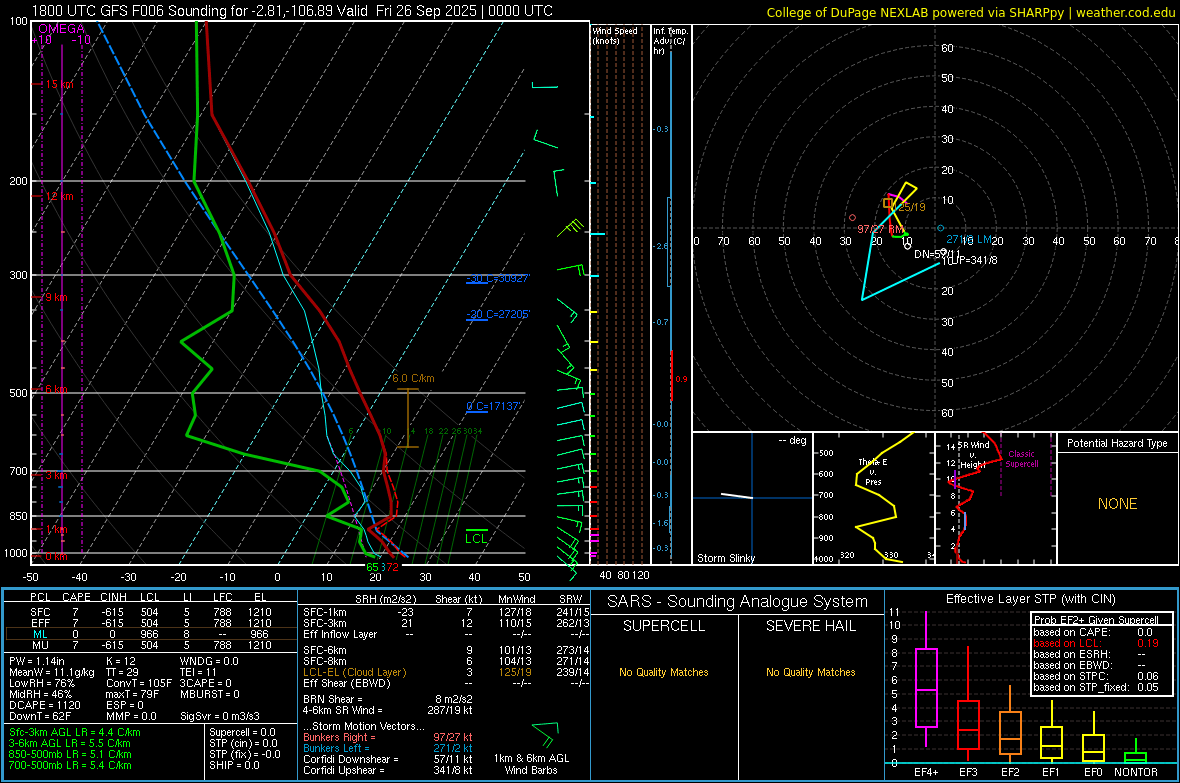Select the highlighted 'ML' parcel row

(150, 634)
